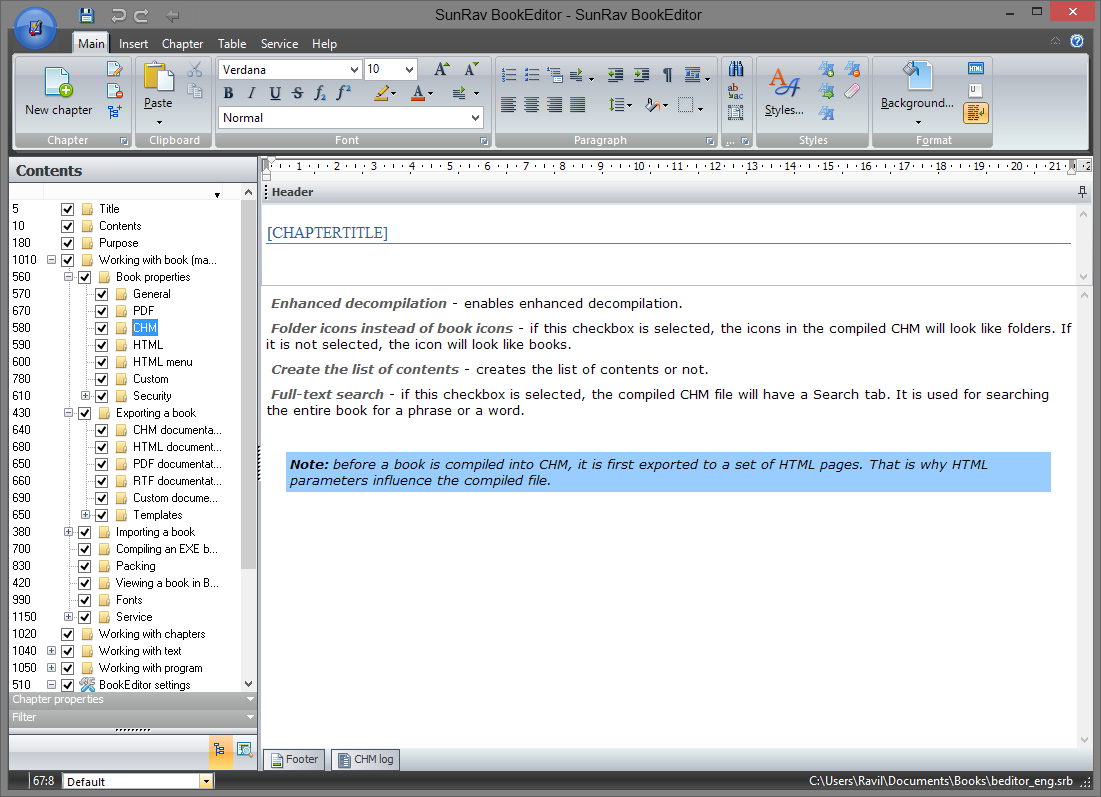Open the Insert ribbon tab
This screenshot has height=797, width=1101.
(x=133, y=44)
